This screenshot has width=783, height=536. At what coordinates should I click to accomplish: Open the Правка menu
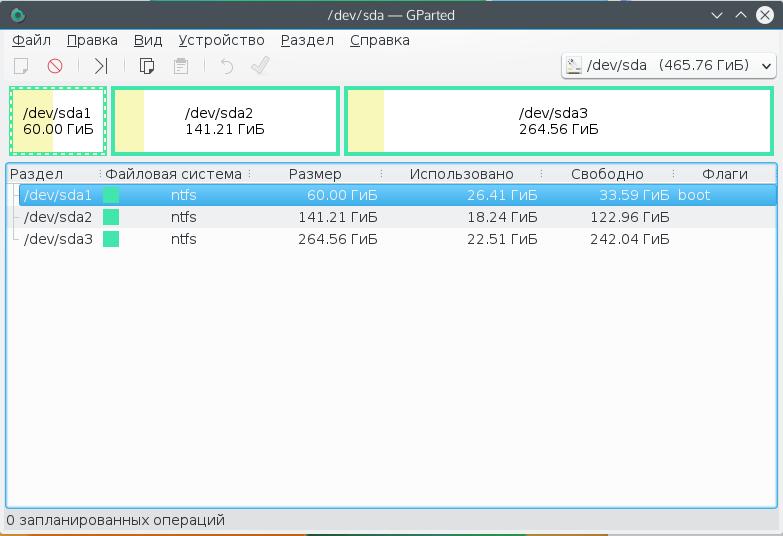pos(92,40)
